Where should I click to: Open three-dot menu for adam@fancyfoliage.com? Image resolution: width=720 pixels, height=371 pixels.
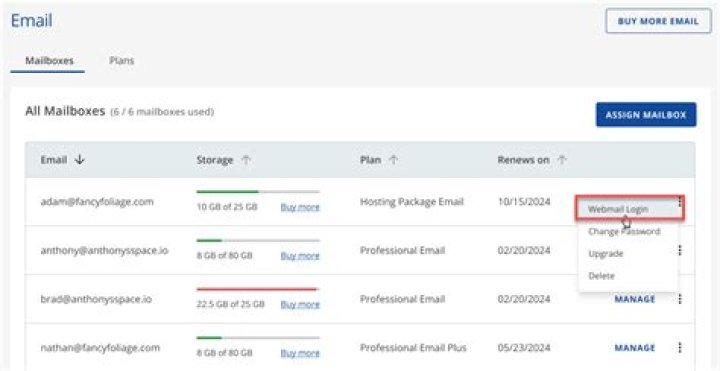click(x=680, y=202)
